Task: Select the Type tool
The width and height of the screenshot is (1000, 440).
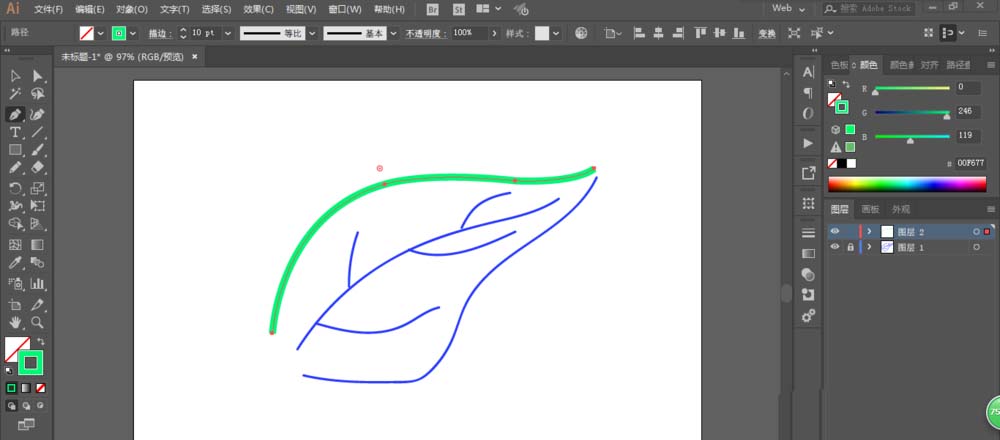Action: pyautogui.click(x=15, y=132)
